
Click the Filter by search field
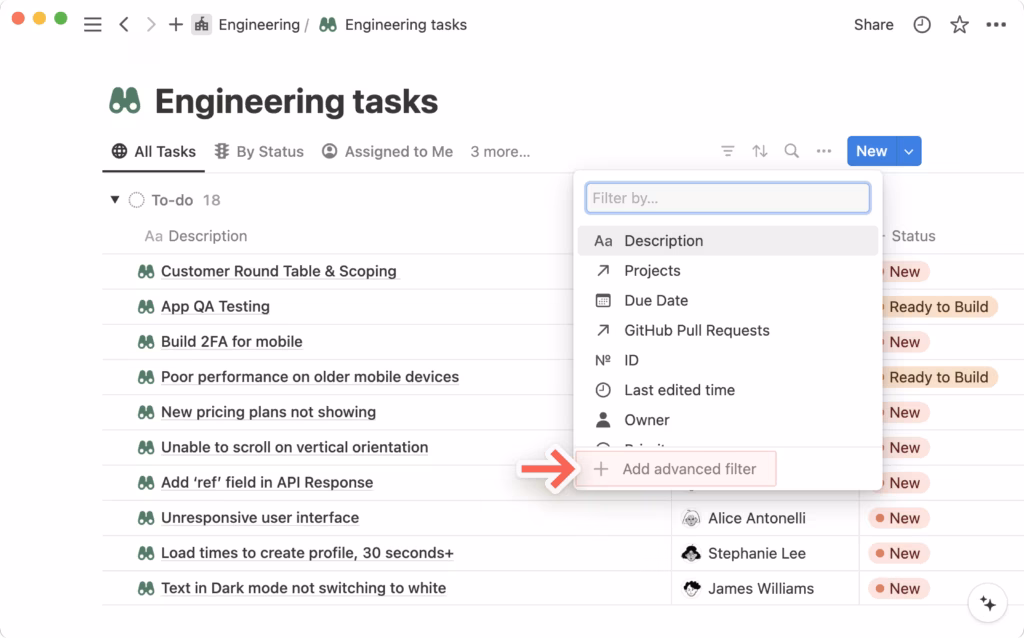[727, 198]
